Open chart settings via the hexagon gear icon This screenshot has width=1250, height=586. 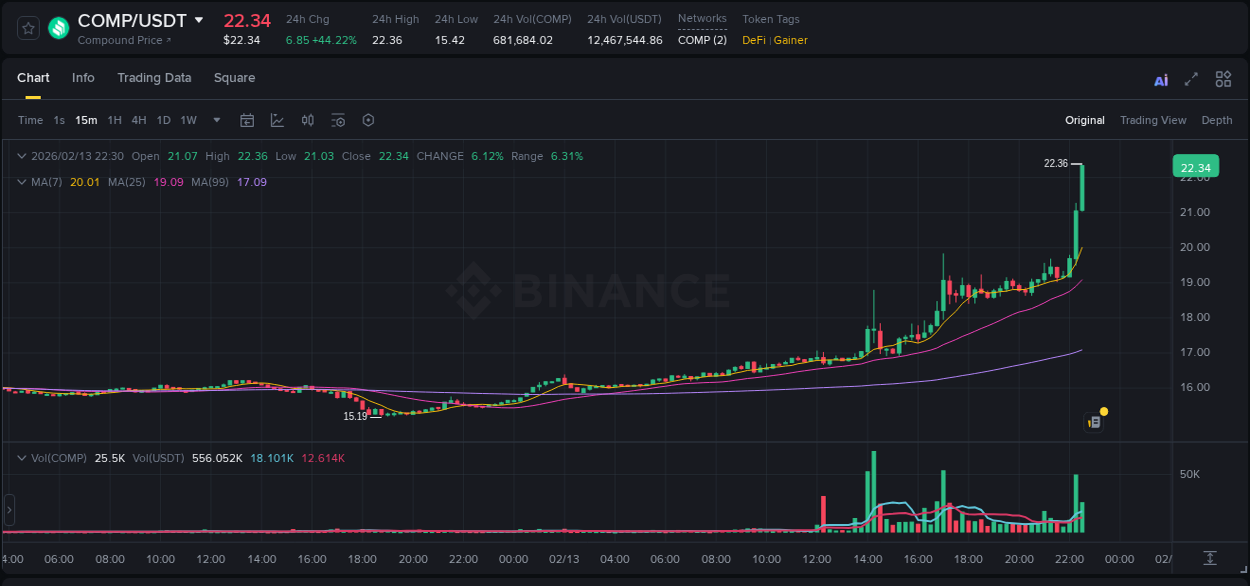pyautogui.click(x=368, y=120)
